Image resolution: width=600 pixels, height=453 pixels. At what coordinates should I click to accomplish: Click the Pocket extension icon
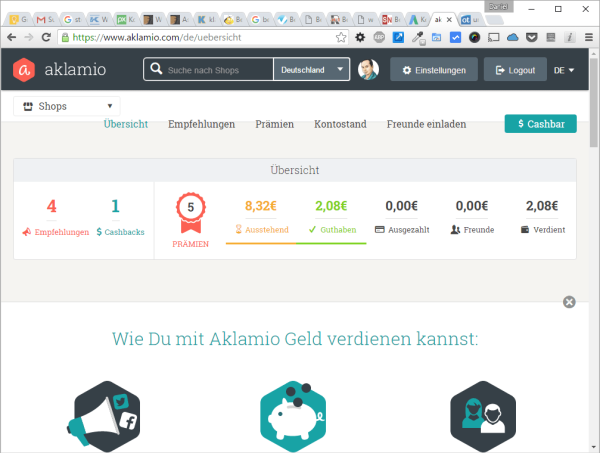(532, 37)
